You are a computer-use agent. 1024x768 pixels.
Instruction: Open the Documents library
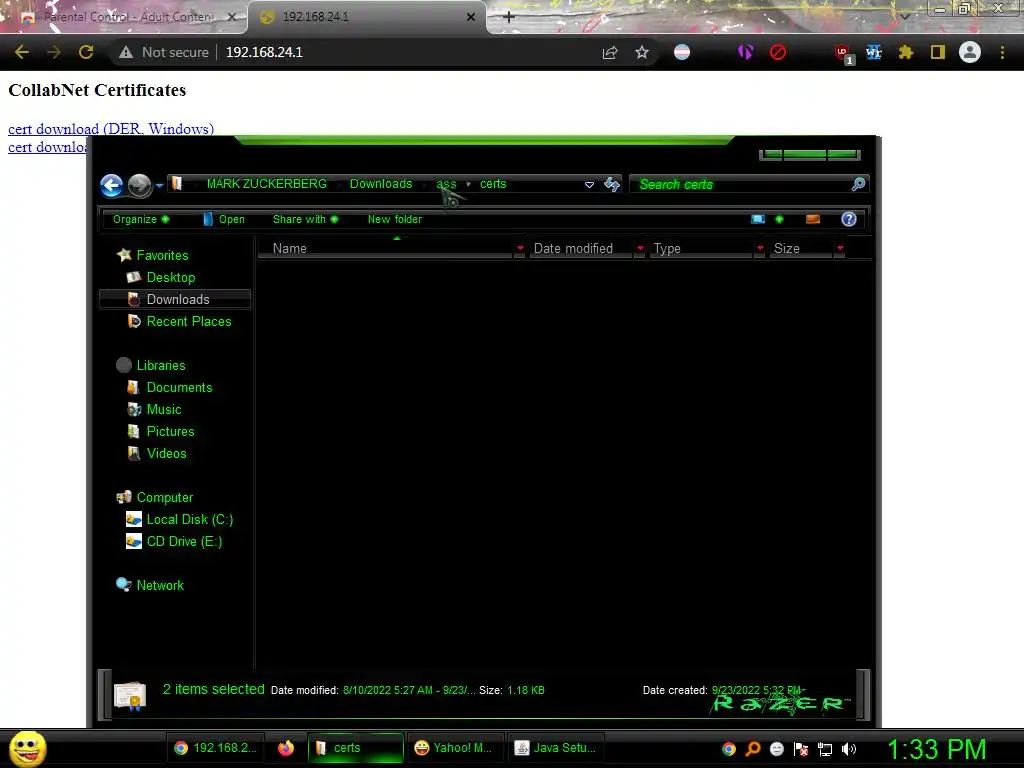coord(179,388)
